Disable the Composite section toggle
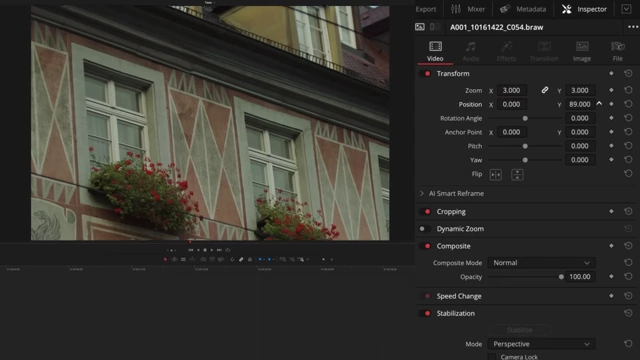The image size is (640, 360). (x=425, y=246)
